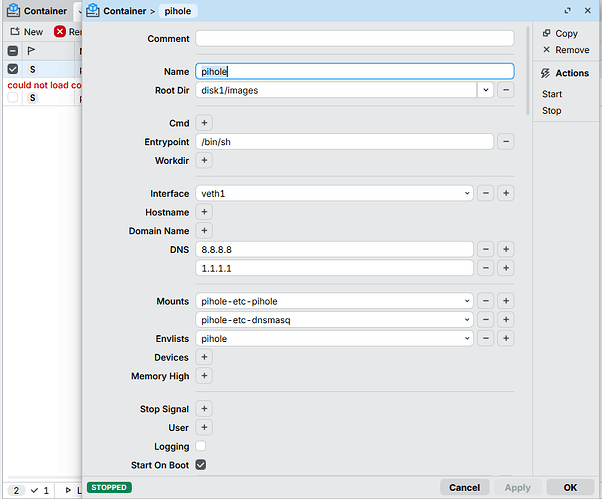
Task: Click the selected count checkmark 1
Action: tap(40, 490)
